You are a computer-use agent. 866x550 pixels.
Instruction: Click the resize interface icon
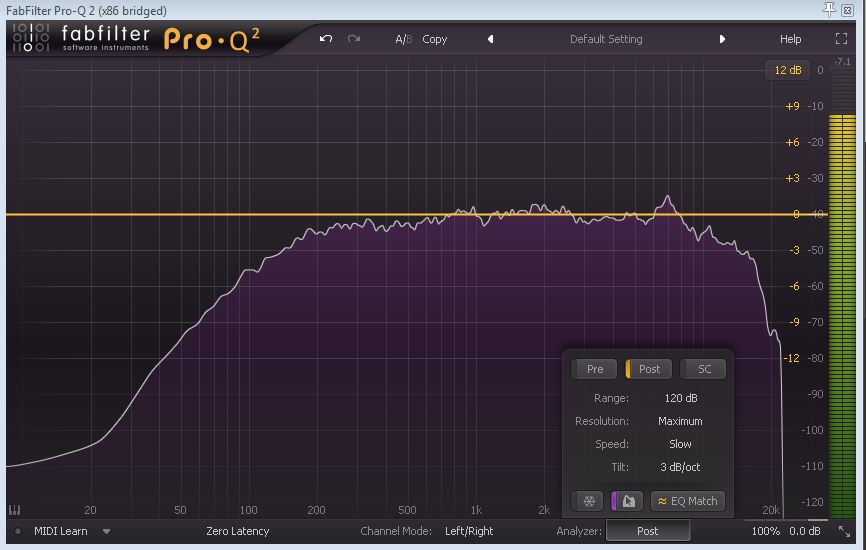(844, 532)
